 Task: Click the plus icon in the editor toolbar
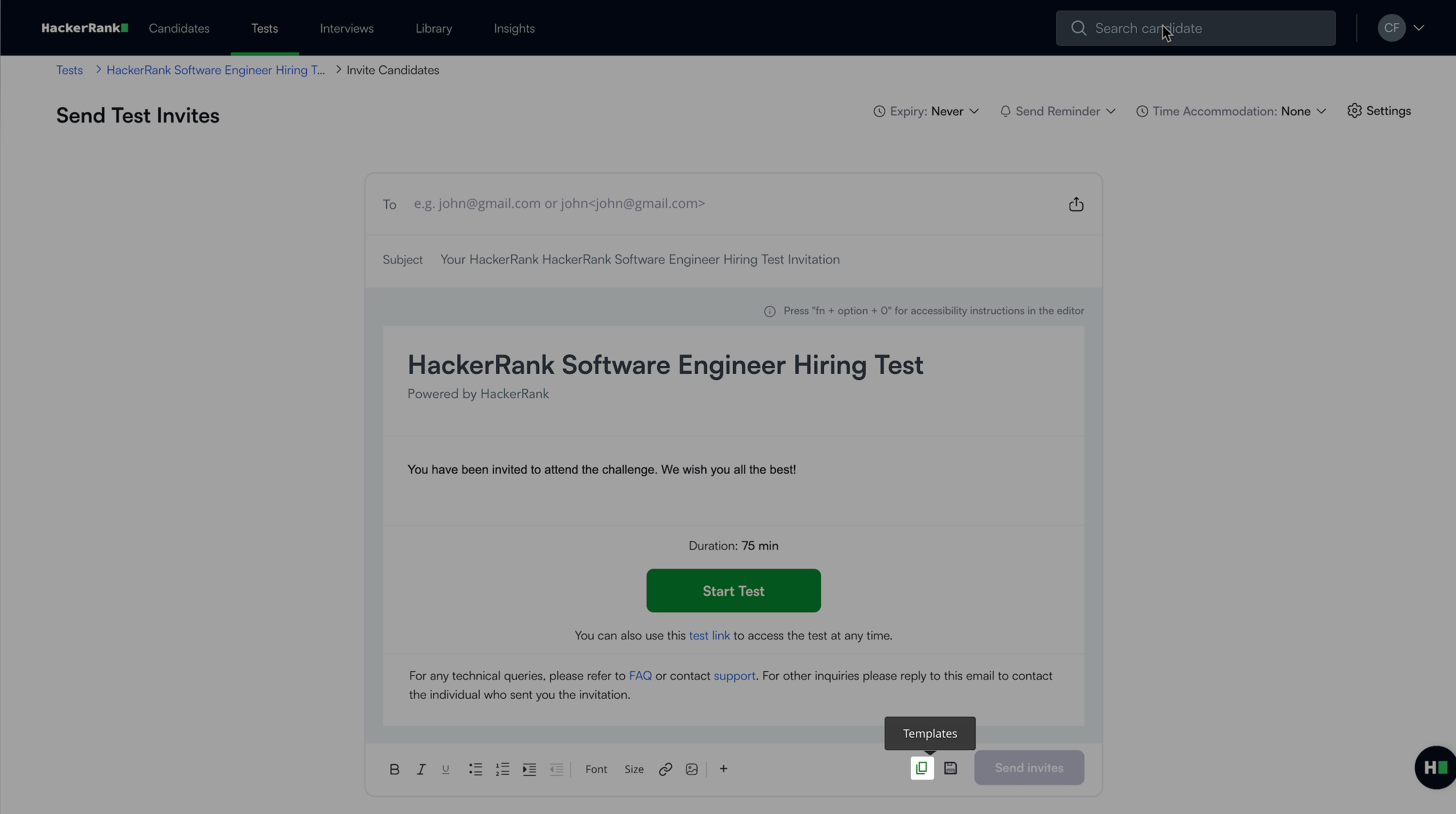pos(723,768)
